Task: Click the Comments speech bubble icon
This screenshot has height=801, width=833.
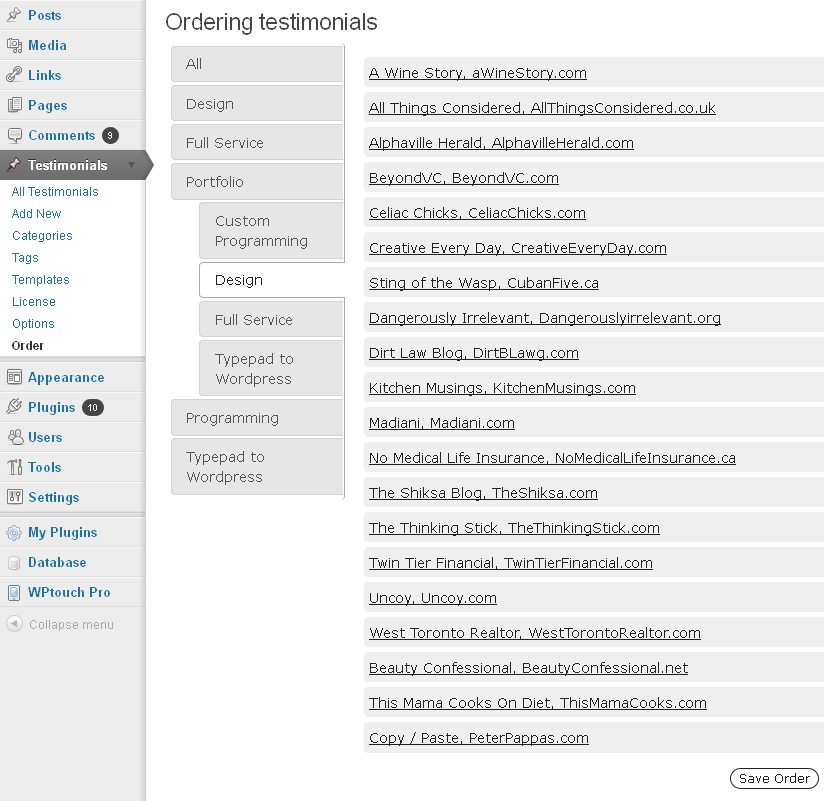Action: tap(14, 135)
